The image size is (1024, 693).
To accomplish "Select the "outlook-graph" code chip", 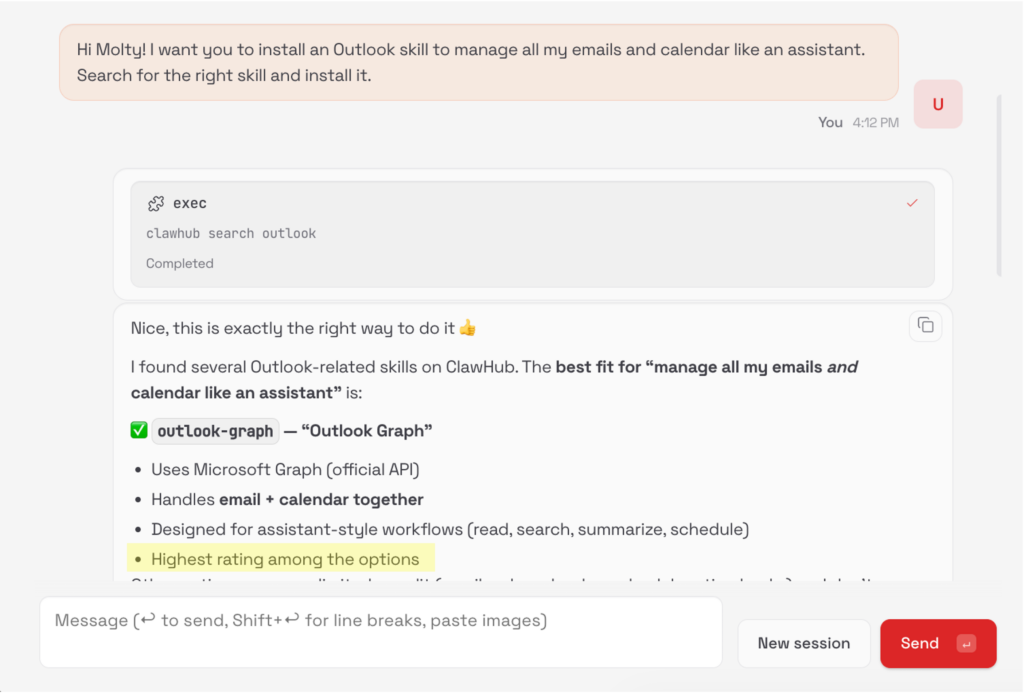I will (215, 431).
